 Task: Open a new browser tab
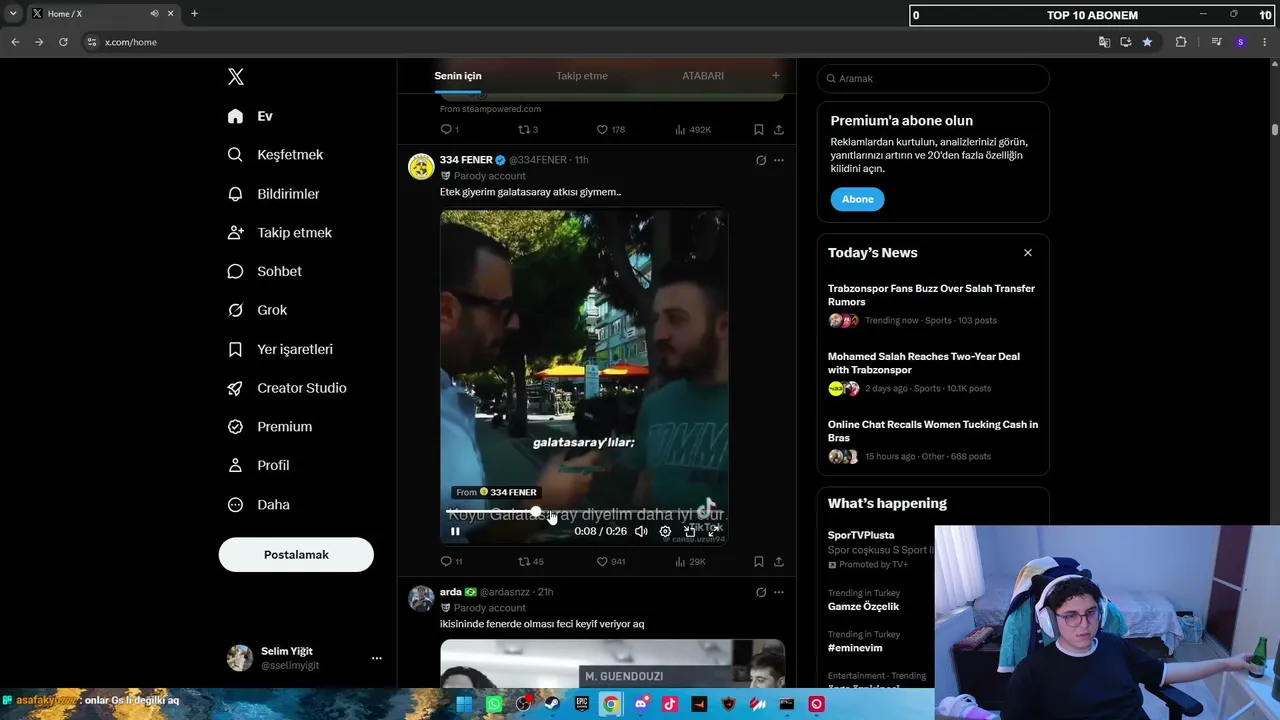click(x=194, y=14)
